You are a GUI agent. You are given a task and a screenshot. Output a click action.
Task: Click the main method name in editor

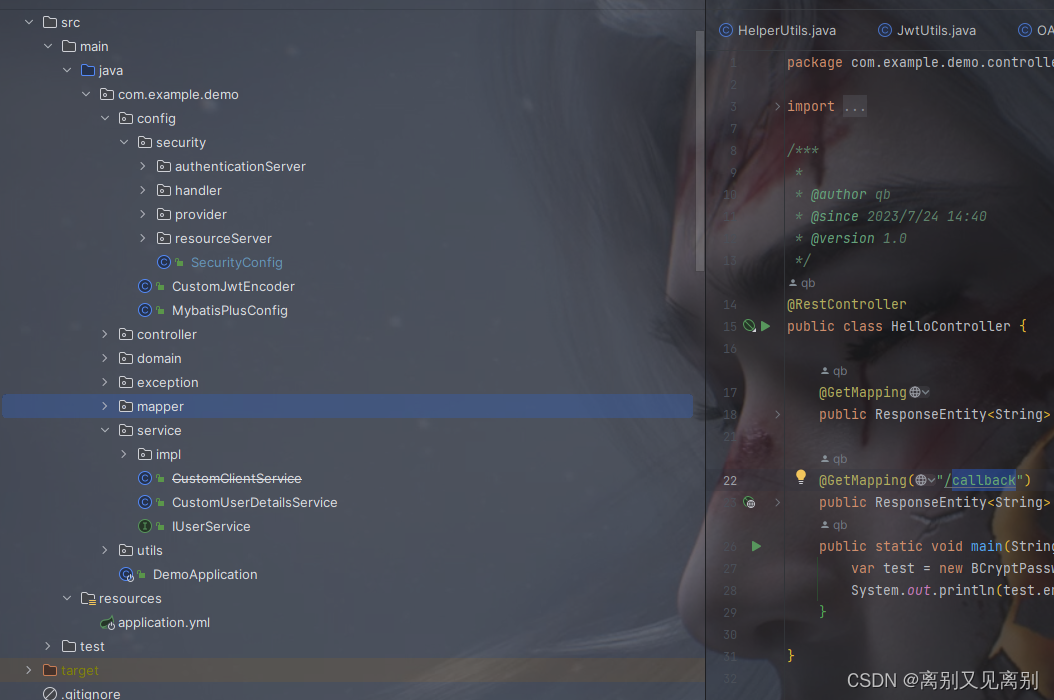986,546
